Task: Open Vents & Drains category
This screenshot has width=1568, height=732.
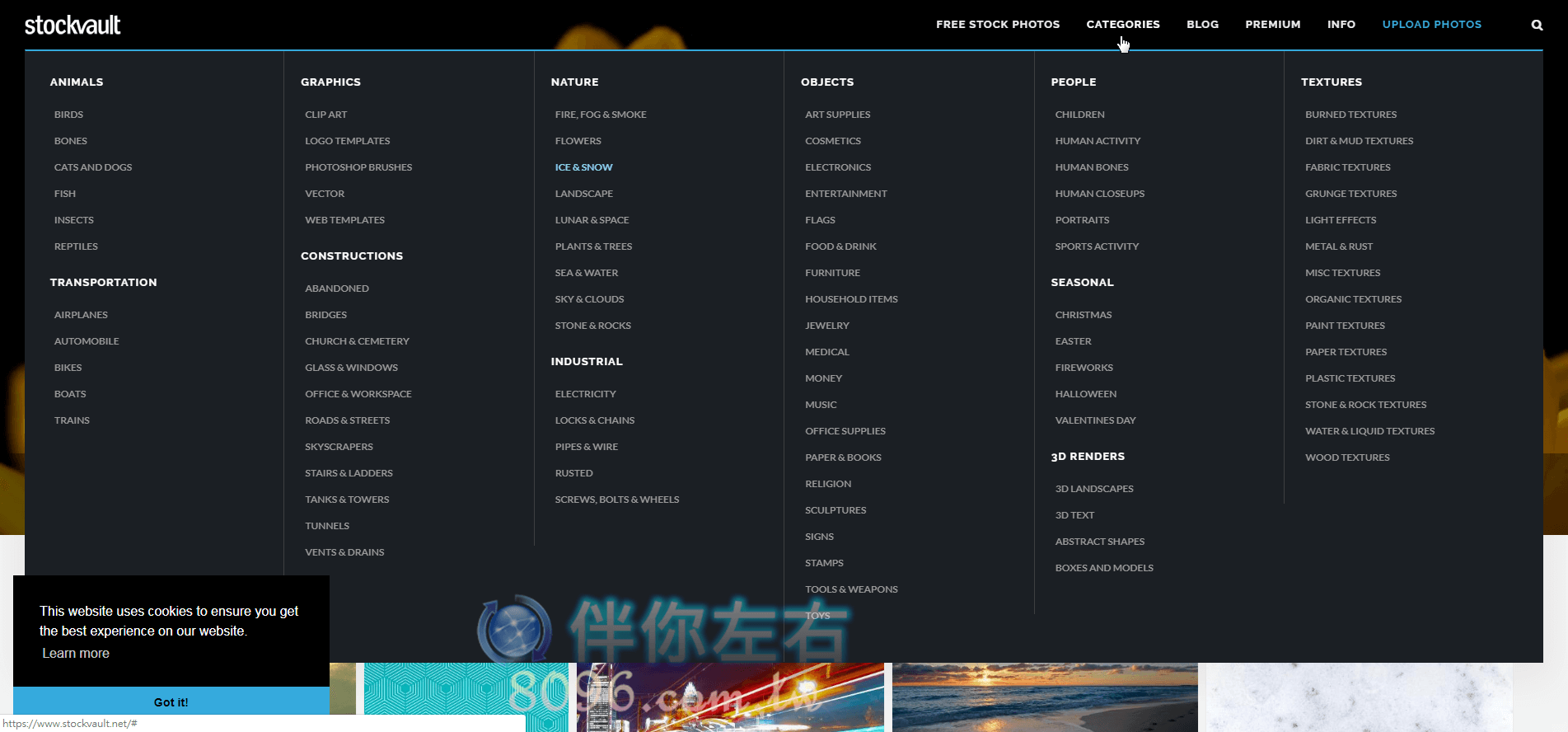Action: [344, 552]
